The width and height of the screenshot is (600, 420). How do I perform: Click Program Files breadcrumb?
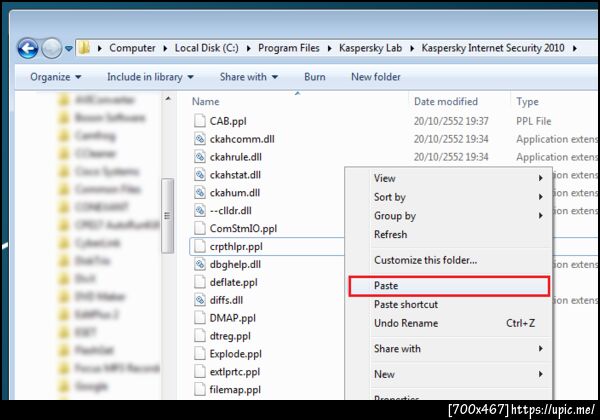coord(289,48)
